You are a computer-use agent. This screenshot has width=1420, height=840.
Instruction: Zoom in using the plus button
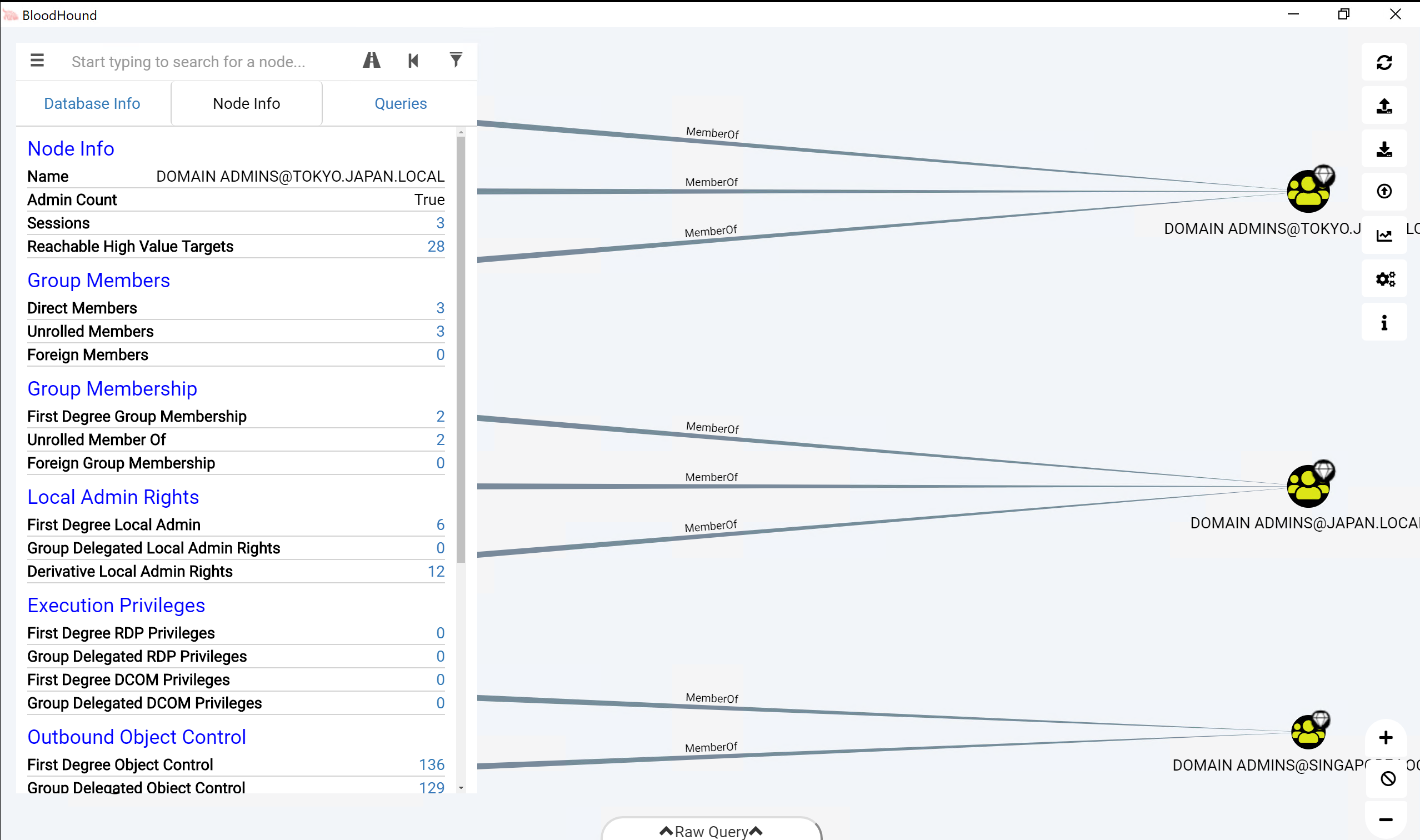point(1387,737)
